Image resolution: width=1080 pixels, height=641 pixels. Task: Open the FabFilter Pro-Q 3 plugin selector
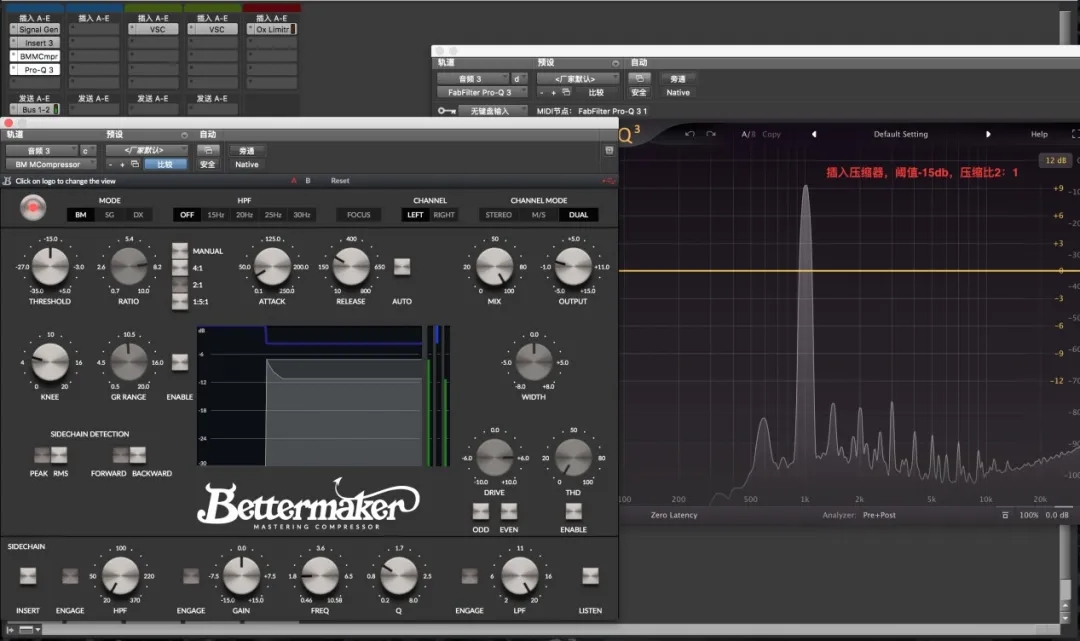click(x=483, y=92)
